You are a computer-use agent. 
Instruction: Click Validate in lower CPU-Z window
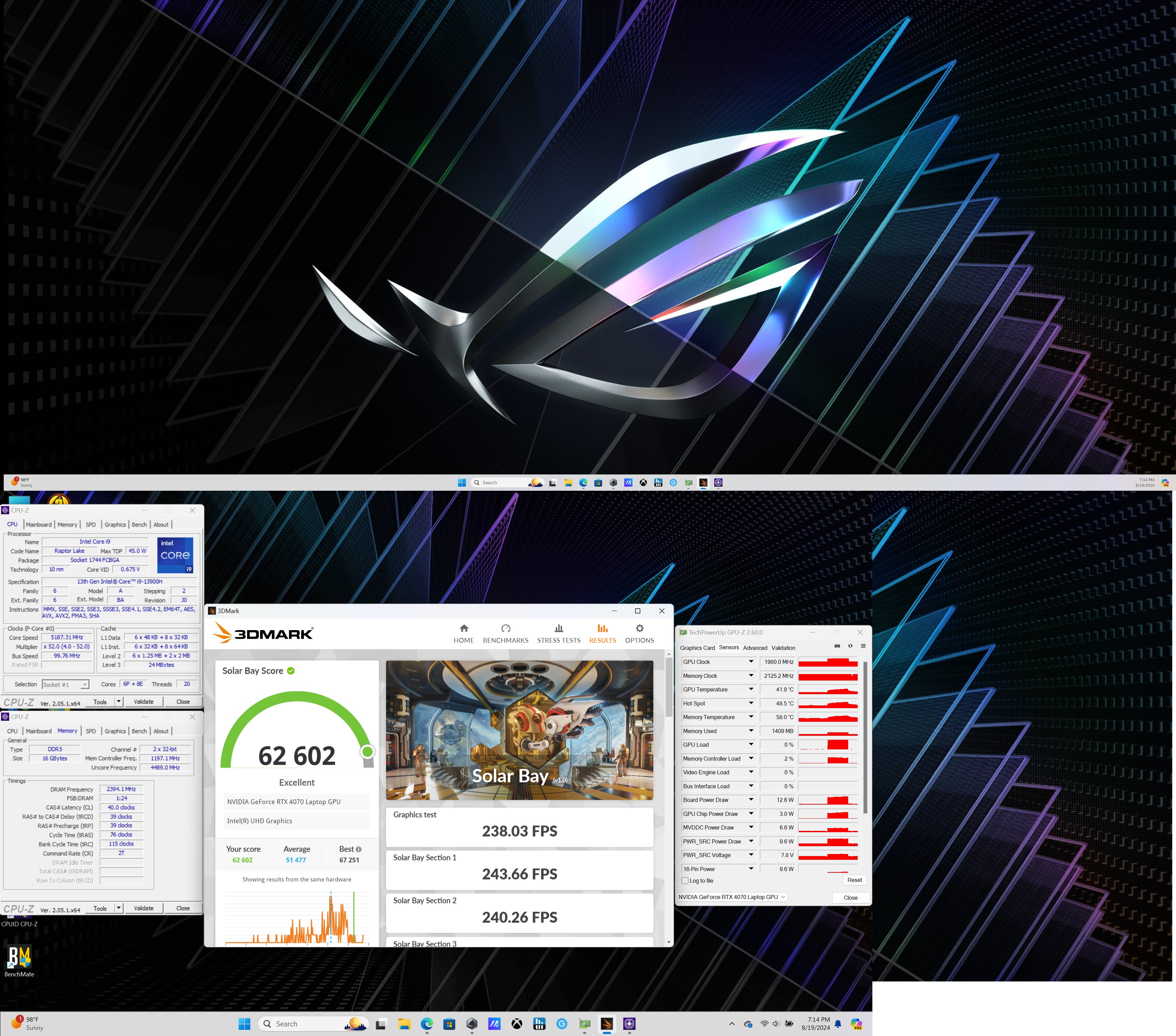143,908
